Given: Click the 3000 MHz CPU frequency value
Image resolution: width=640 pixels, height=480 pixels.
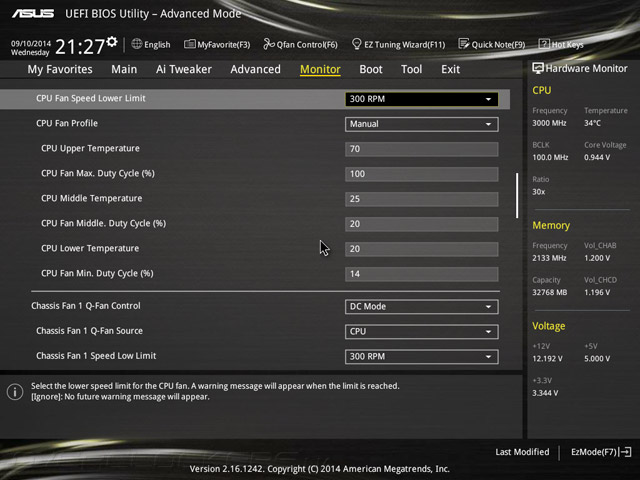Looking at the screenshot, I should pos(549,123).
